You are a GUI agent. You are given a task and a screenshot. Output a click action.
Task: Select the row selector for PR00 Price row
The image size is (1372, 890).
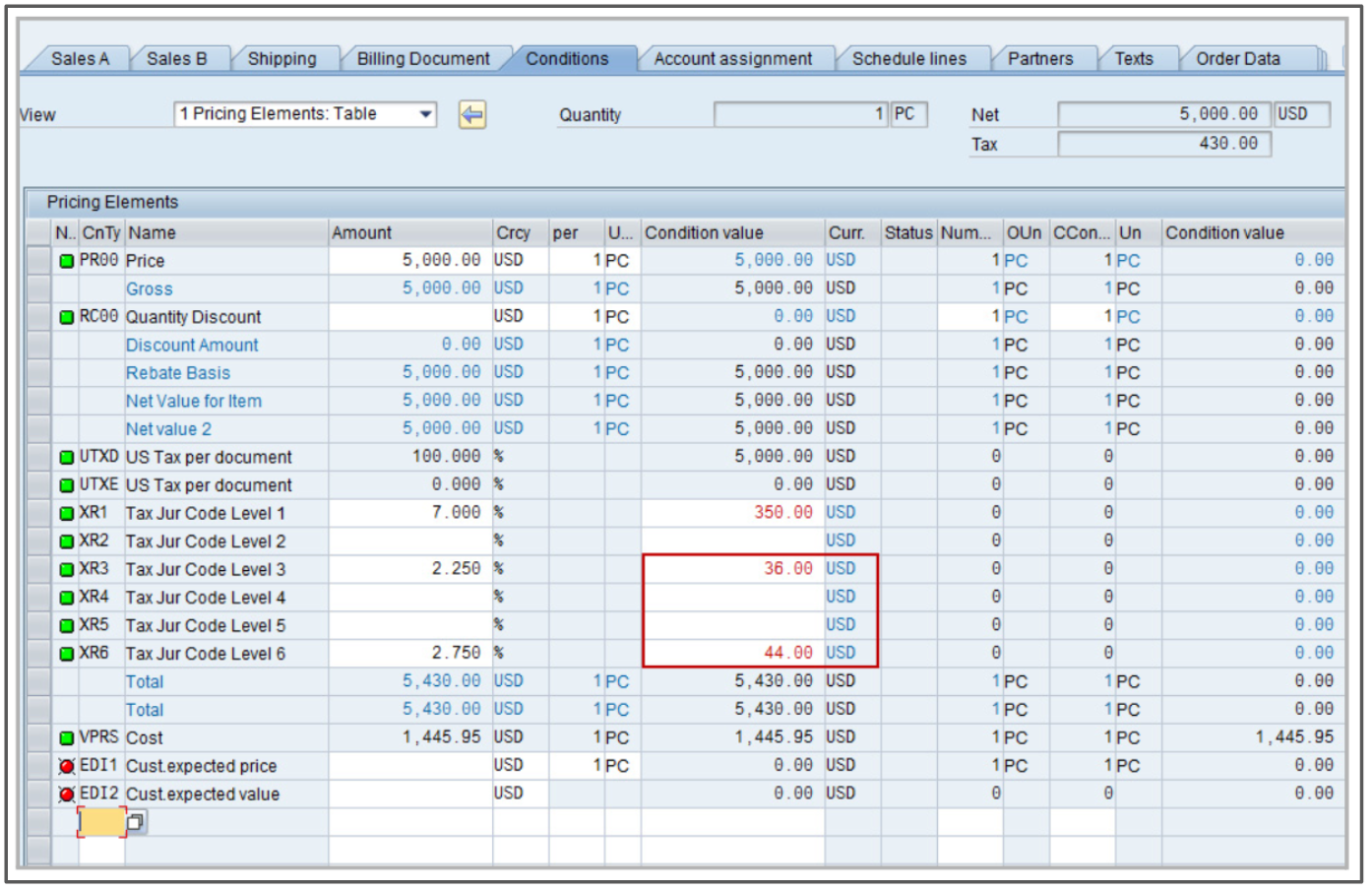tap(38, 261)
